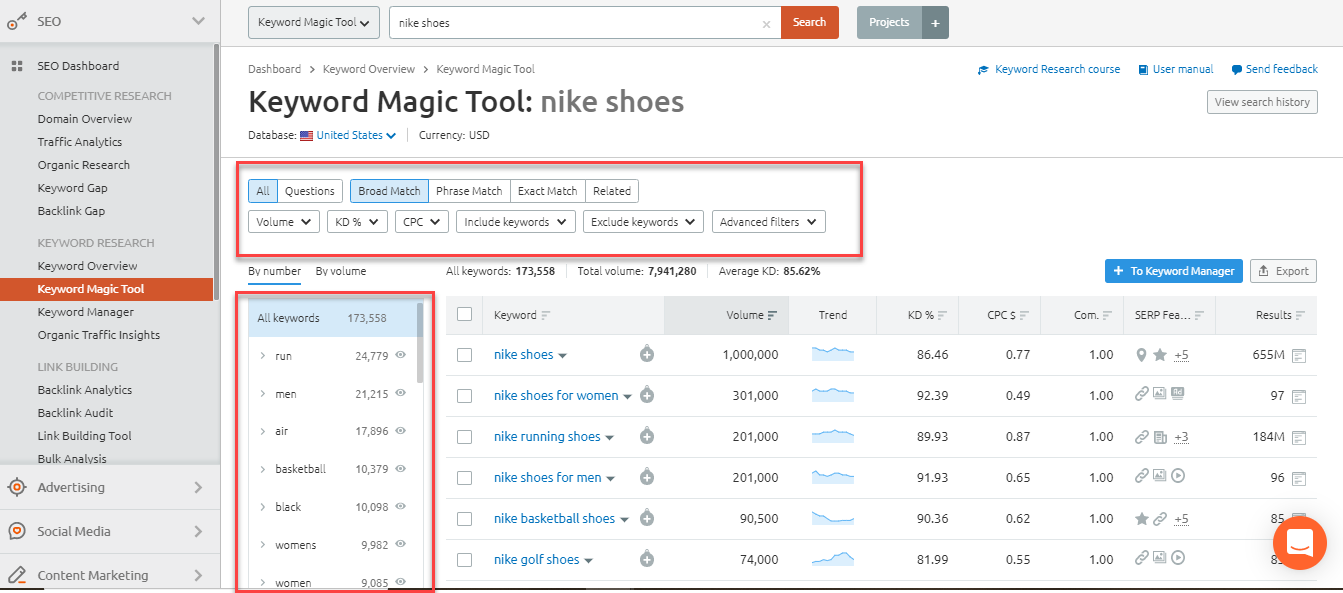Image resolution: width=1343 pixels, height=593 pixels.
Task: Click the orange chat support bubble icon
Action: click(1299, 542)
